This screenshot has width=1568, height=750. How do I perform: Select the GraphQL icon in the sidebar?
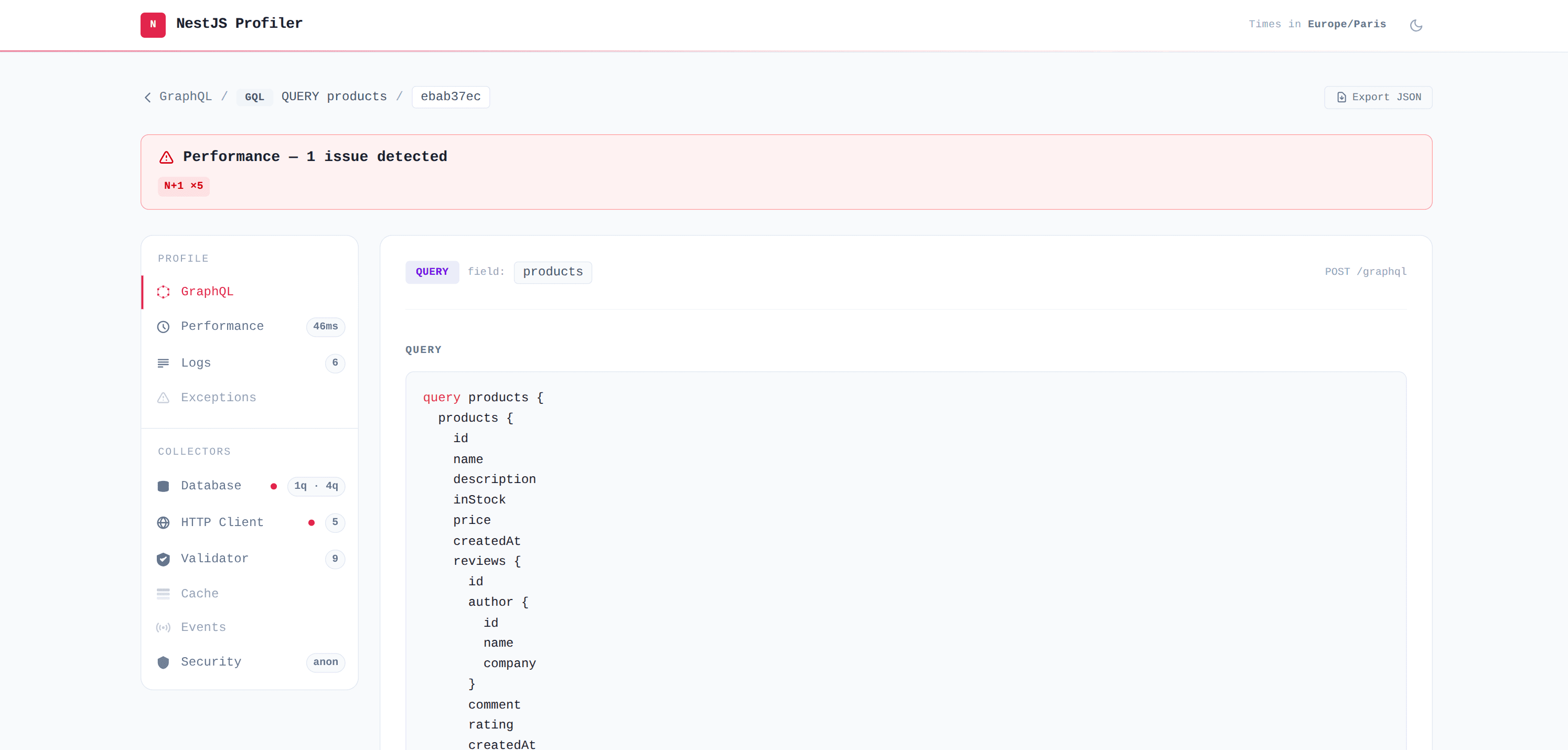click(x=163, y=292)
